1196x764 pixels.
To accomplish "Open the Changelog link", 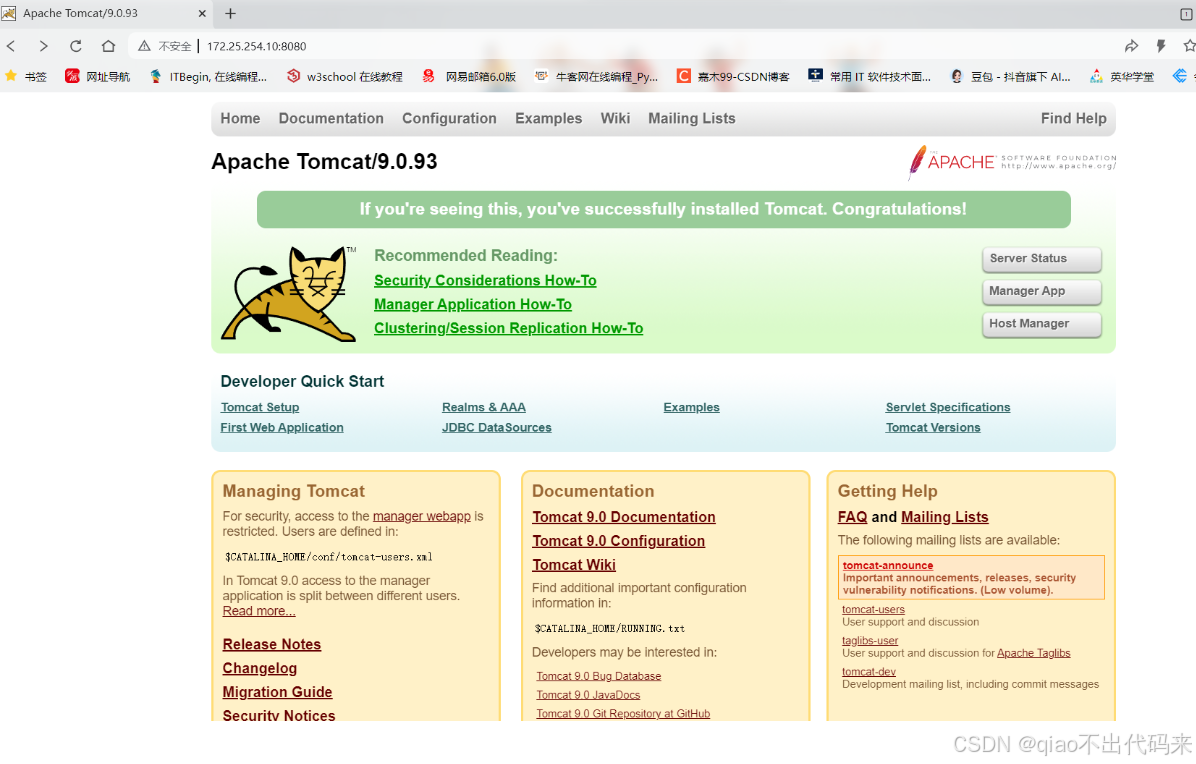I will [x=259, y=668].
